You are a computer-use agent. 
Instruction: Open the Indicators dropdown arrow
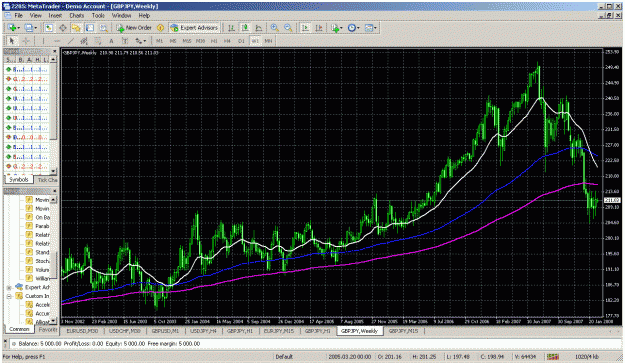coord(341,28)
